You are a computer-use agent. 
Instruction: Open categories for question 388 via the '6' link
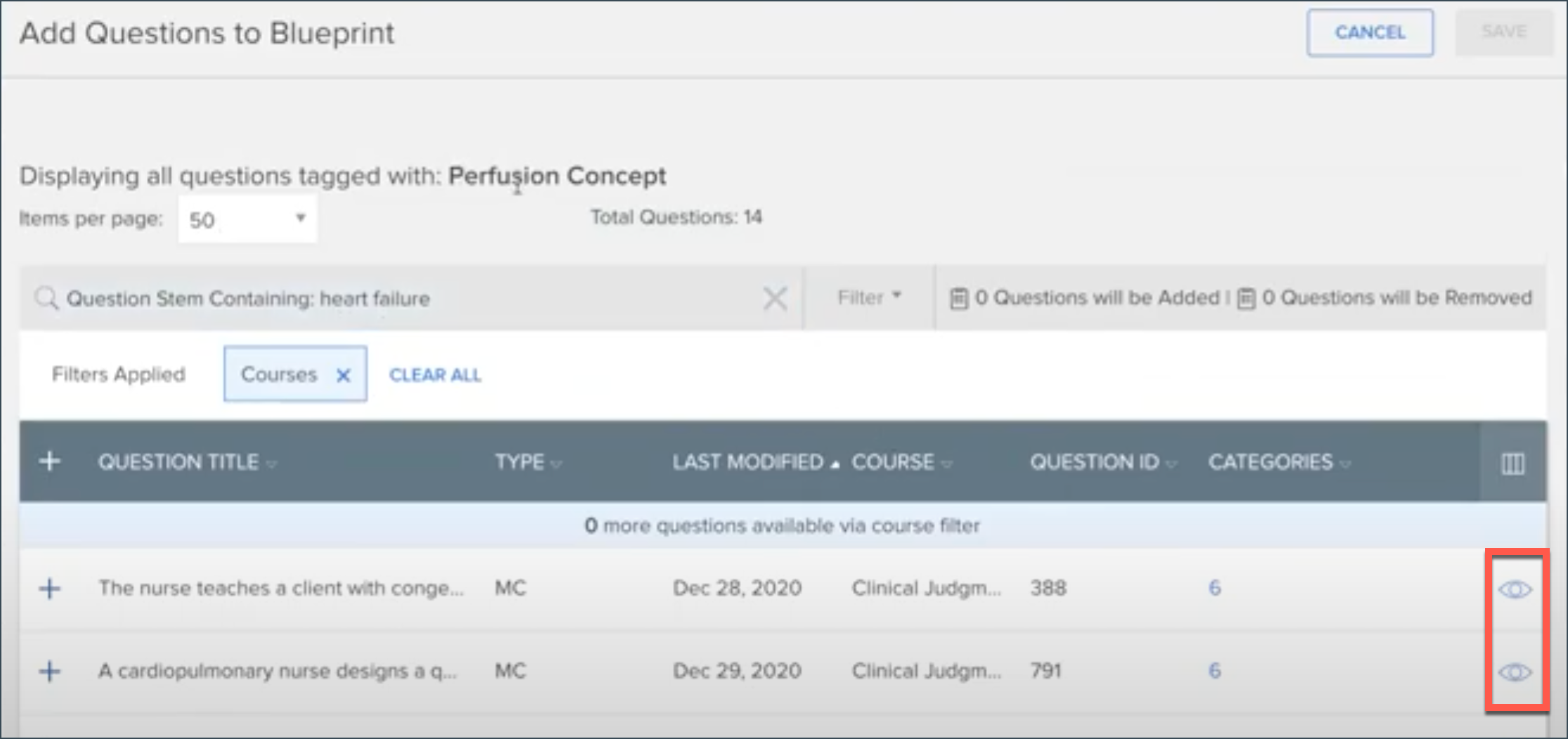(x=1215, y=589)
